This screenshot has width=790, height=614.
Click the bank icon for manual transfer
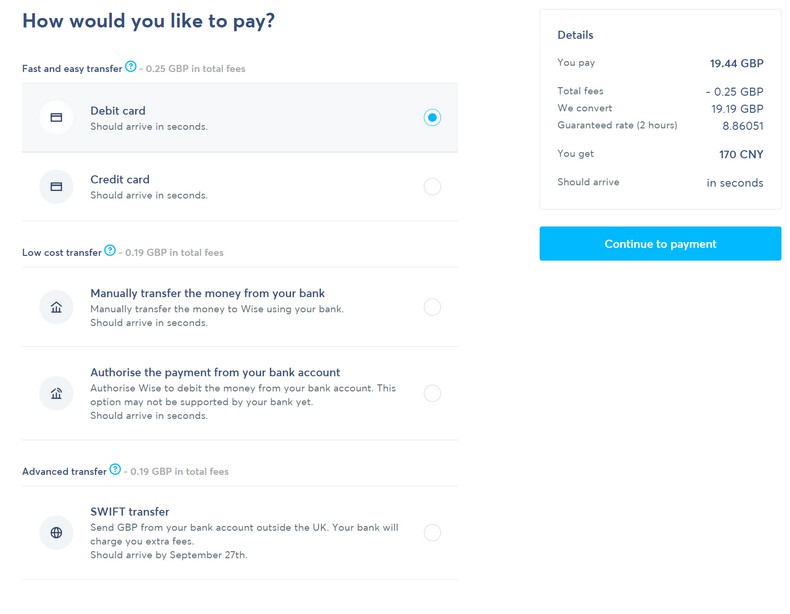pyautogui.click(x=56, y=307)
